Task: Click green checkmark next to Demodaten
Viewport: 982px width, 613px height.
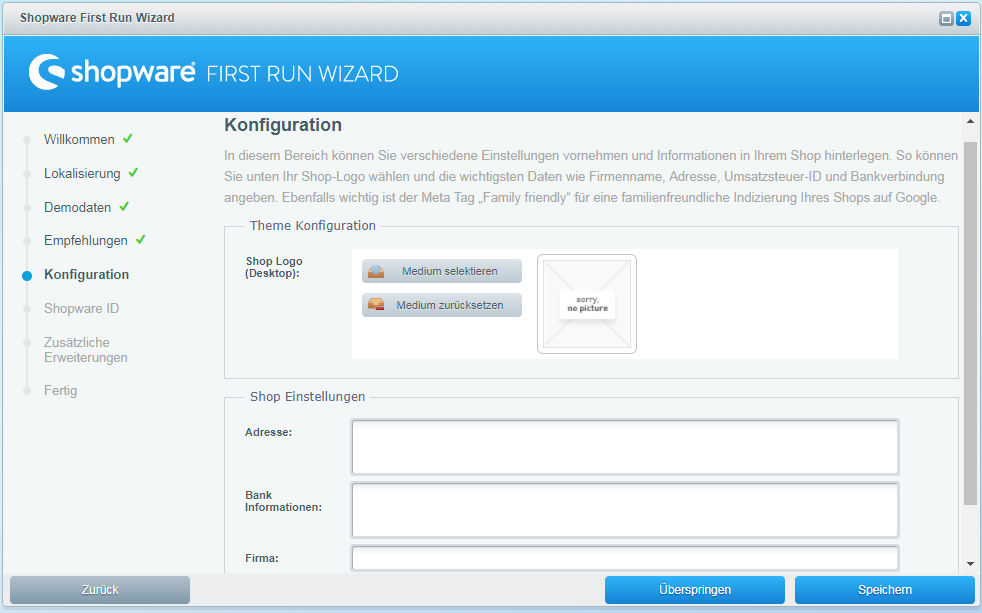Action: 124,206
